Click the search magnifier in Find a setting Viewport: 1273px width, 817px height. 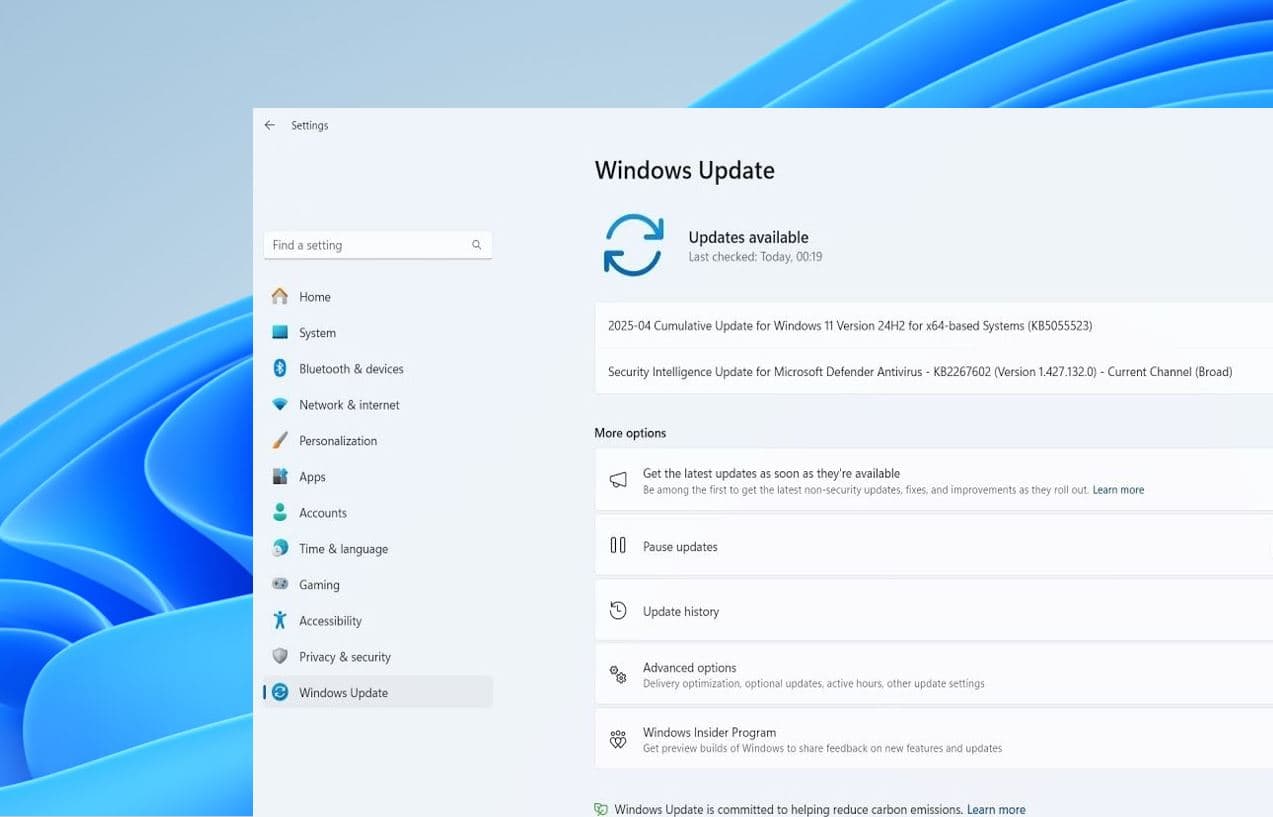476,244
